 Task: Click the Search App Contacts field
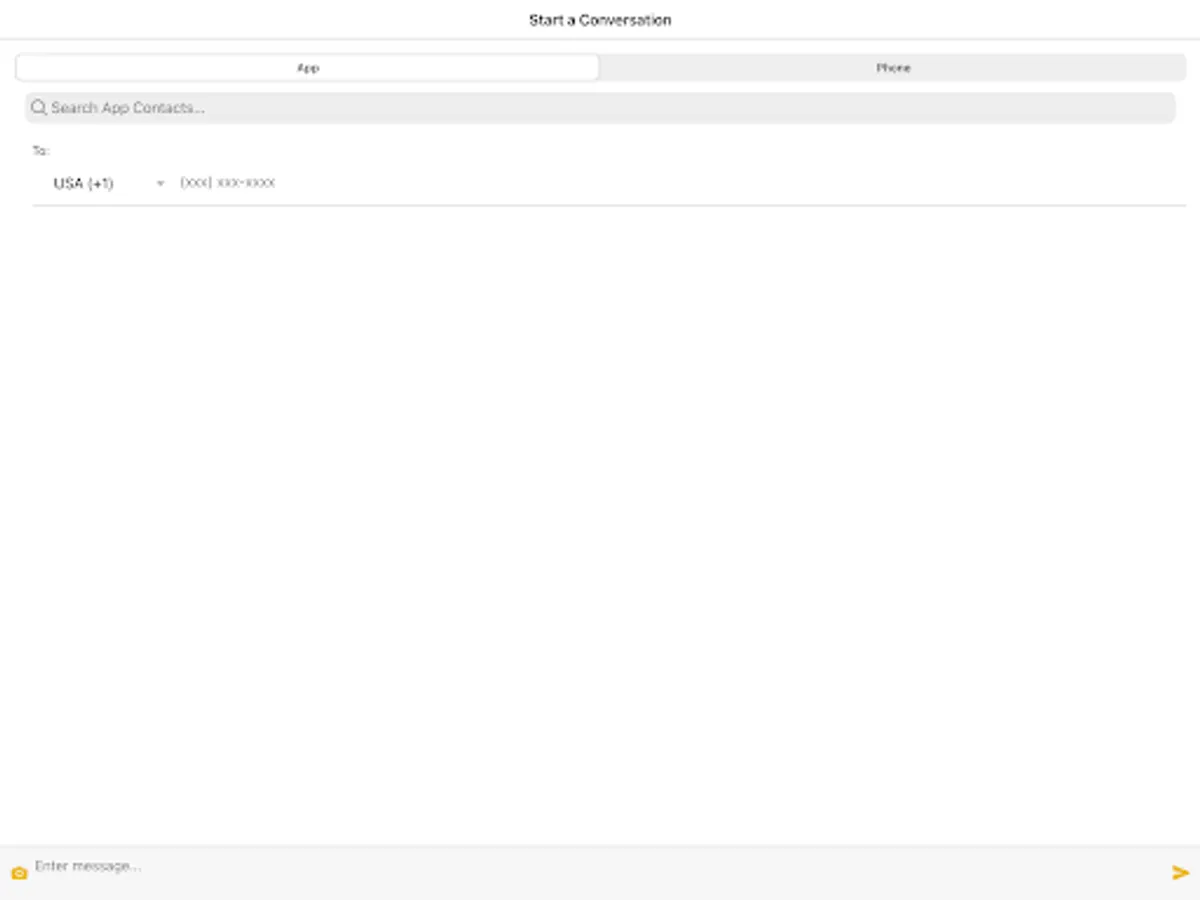pos(600,108)
